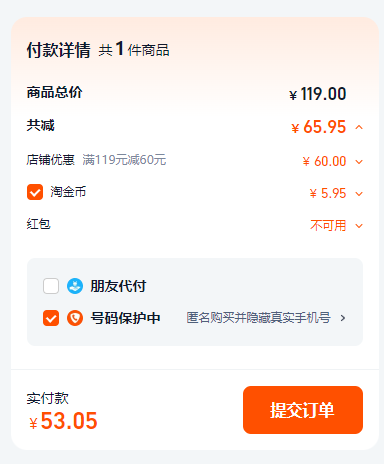Click the 店铺优惠 满119元减60元 description
Image resolution: width=384 pixels, height=464 pixels.
pyautogui.click(x=124, y=160)
